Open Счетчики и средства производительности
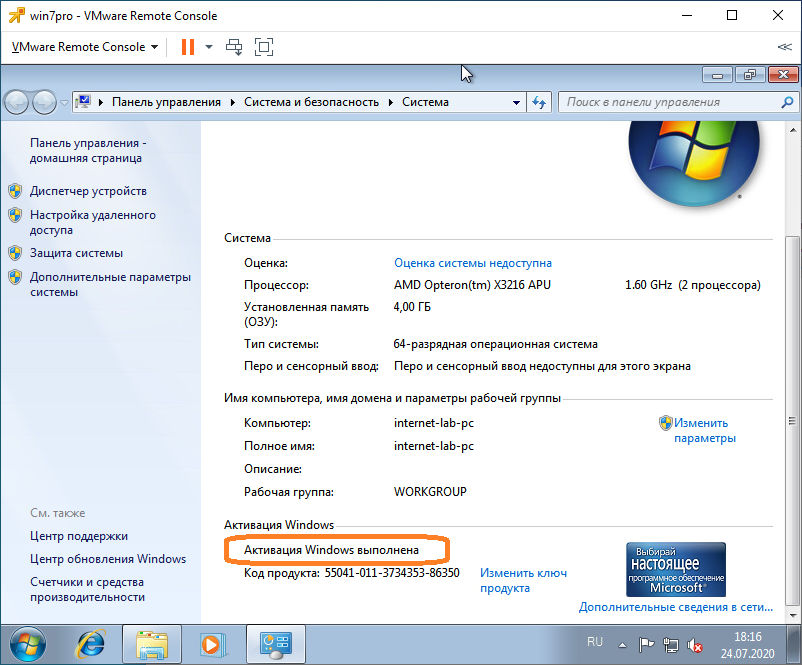Image resolution: width=802 pixels, height=665 pixels. point(87,589)
